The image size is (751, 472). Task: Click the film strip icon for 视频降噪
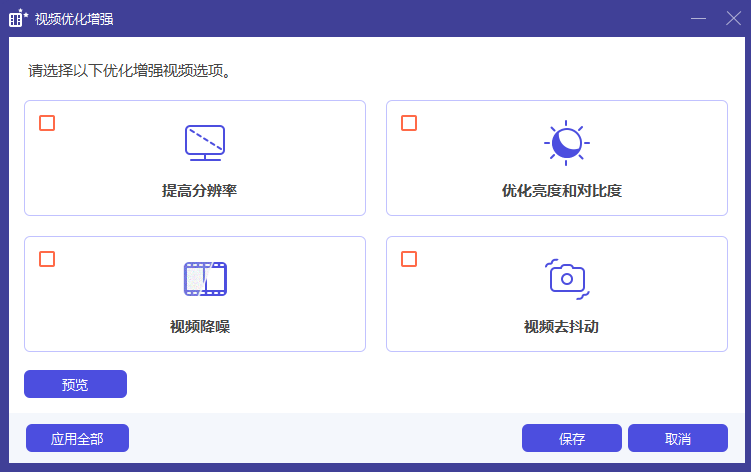(x=205, y=279)
